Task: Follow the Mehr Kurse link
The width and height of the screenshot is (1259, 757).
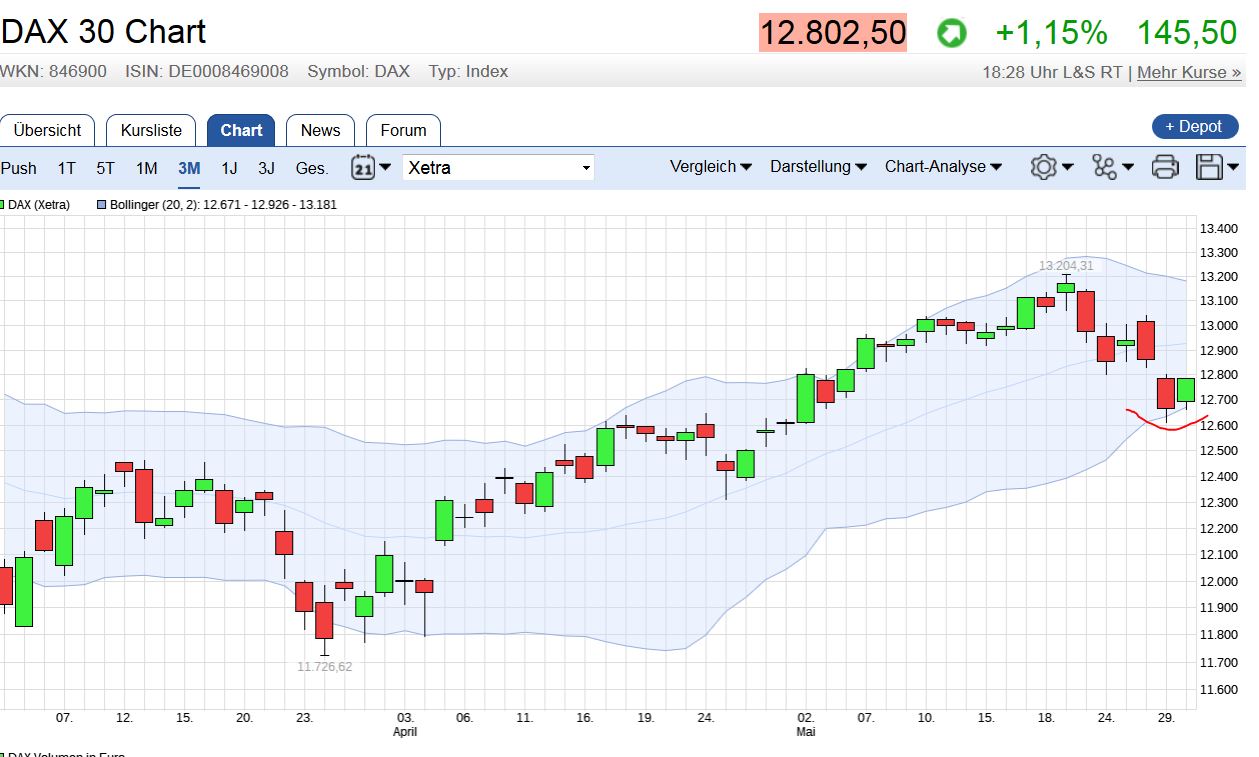Action: [1189, 72]
